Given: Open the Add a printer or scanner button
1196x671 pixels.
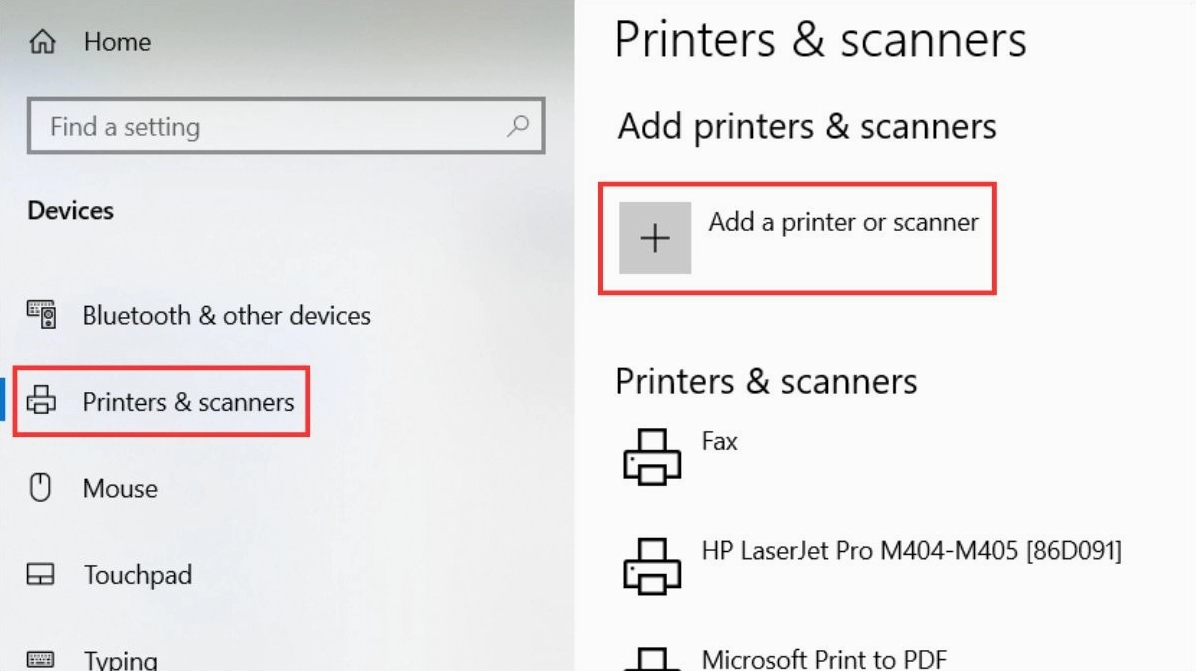Looking at the screenshot, I should click(795, 238).
